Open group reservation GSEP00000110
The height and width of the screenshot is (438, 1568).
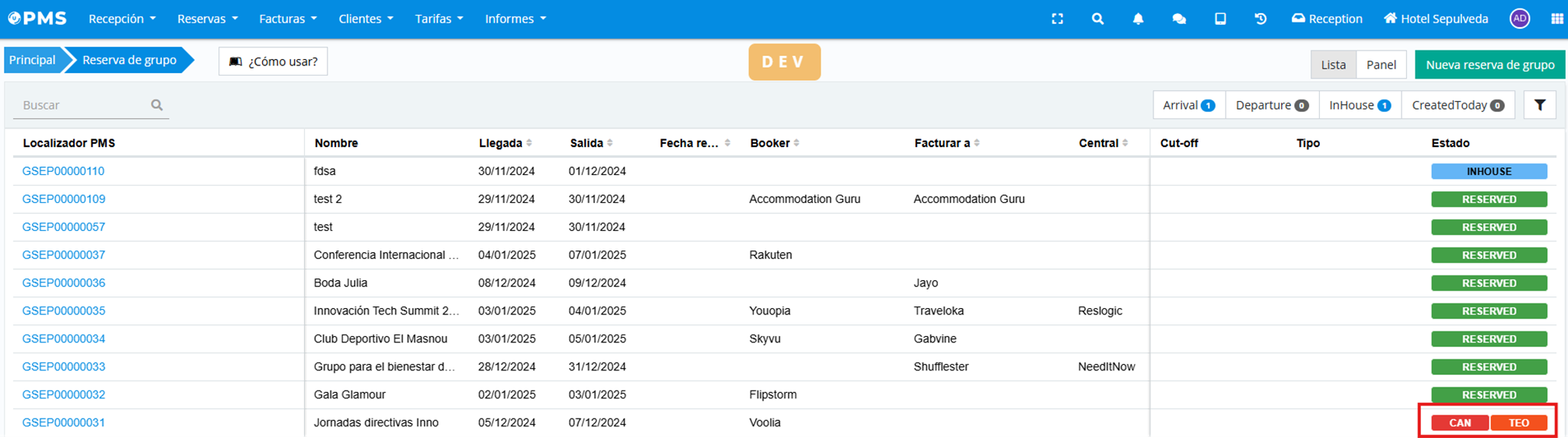pyautogui.click(x=63, y=171)
